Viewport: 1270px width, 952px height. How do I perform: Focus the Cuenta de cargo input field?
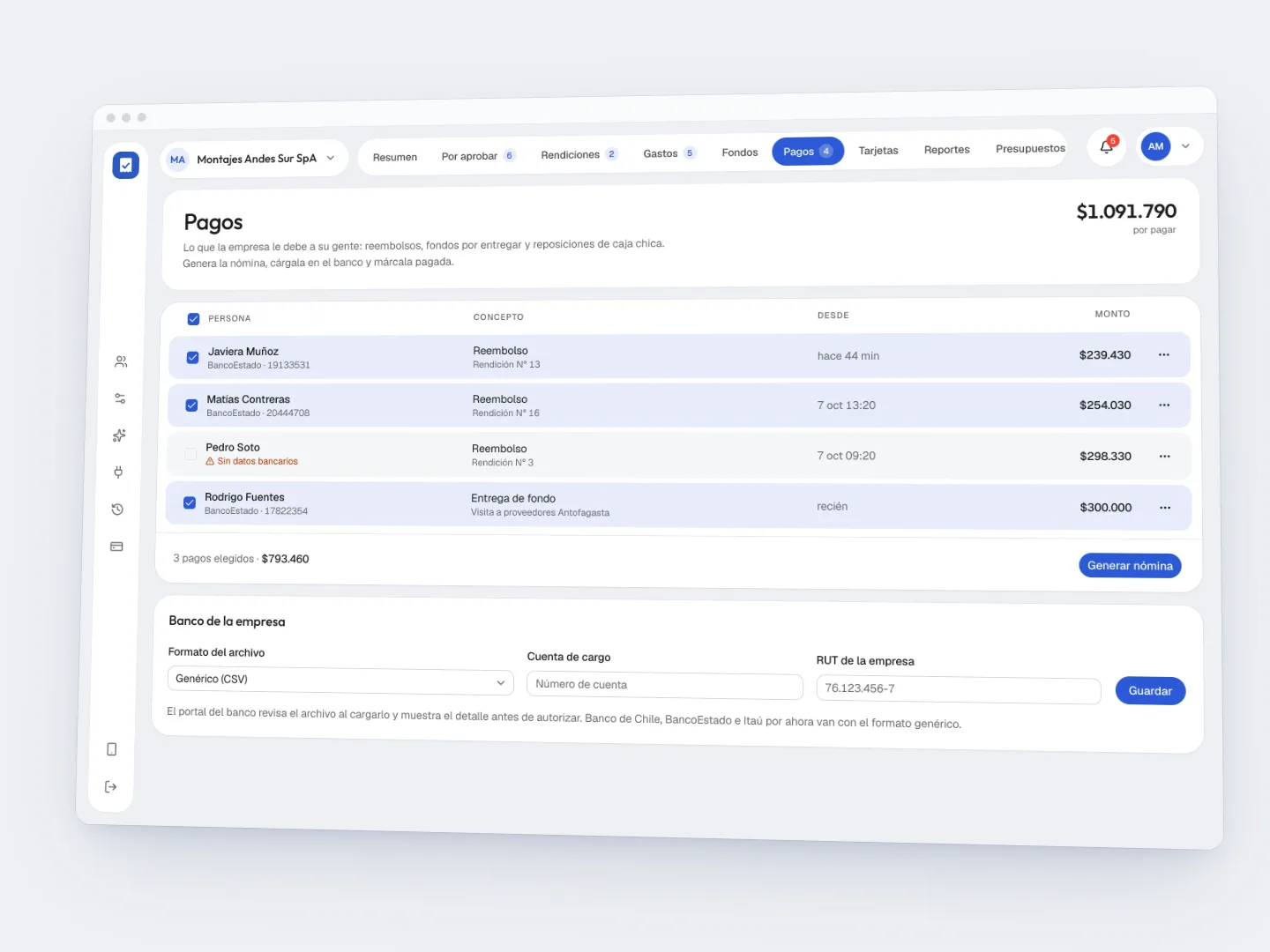click(665, 685)
